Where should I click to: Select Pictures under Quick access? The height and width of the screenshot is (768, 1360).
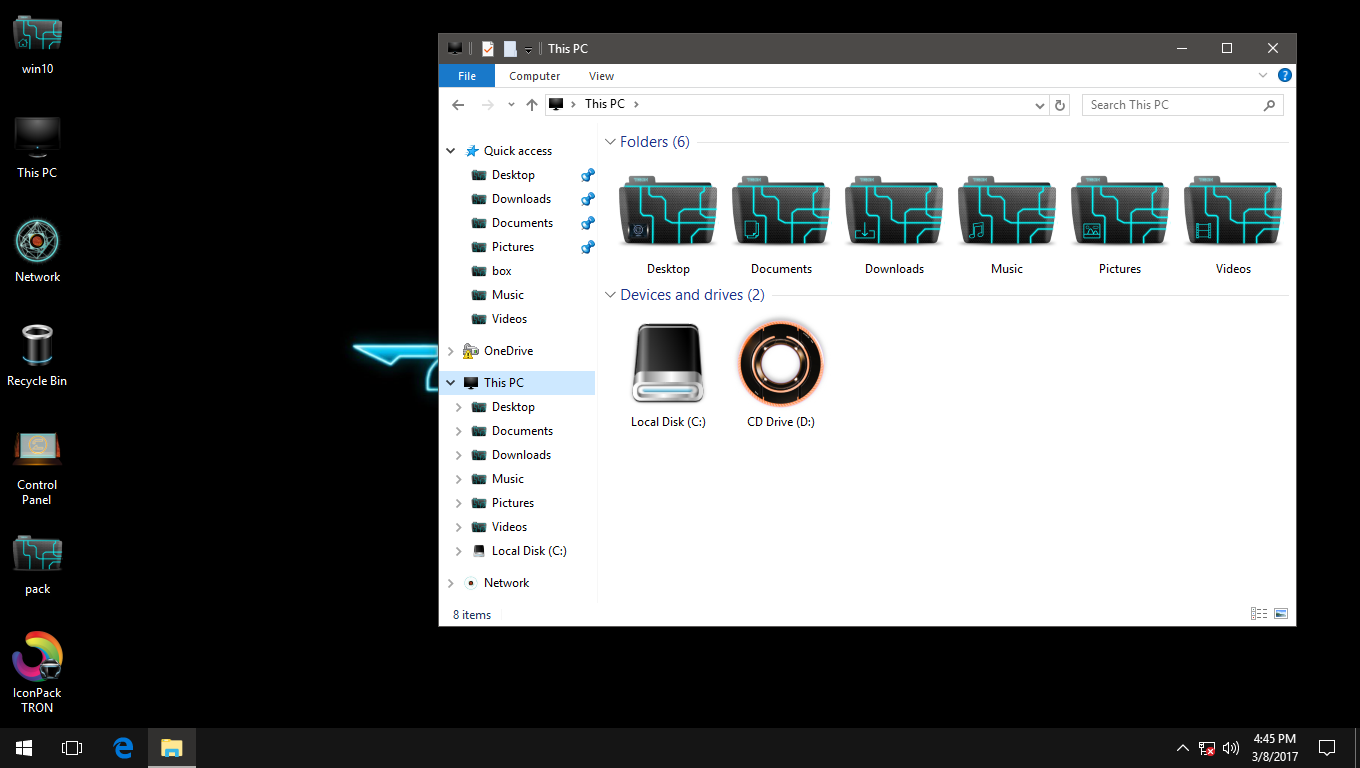513,247
